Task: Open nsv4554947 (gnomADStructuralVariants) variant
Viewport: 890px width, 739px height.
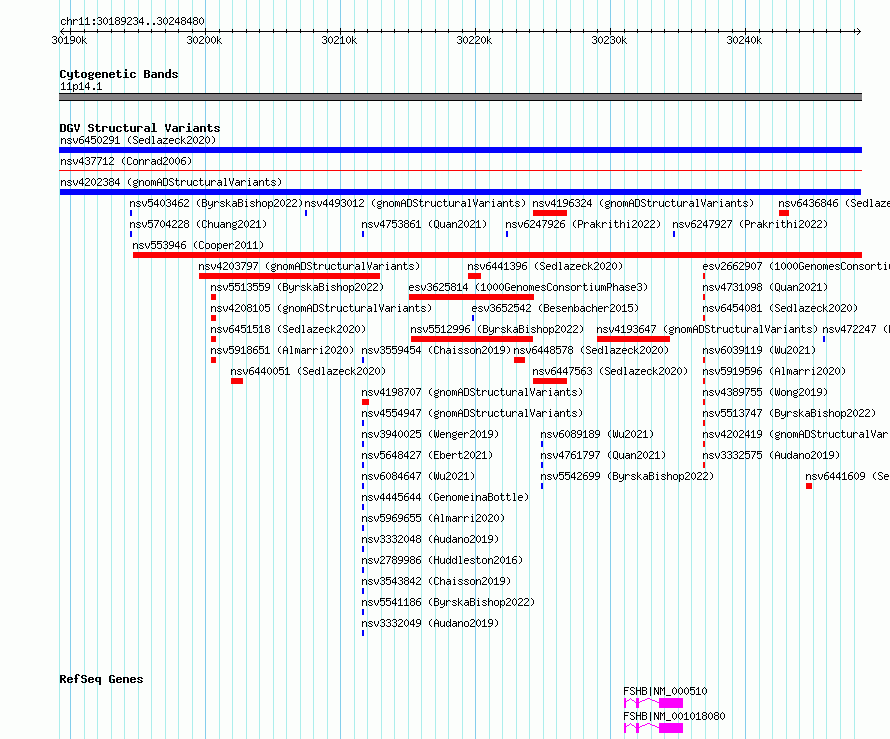Action: click(472, 413)
